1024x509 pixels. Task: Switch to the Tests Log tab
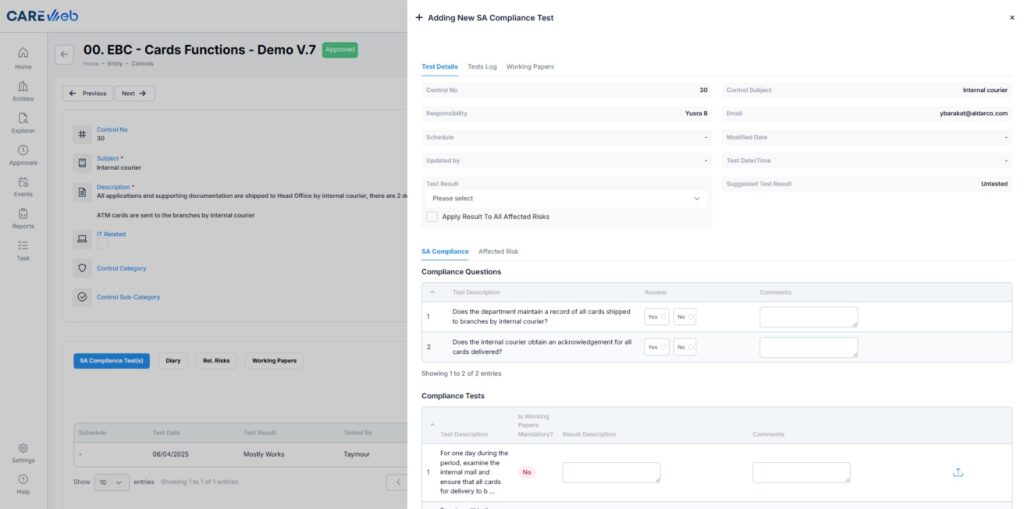point(482,67)
